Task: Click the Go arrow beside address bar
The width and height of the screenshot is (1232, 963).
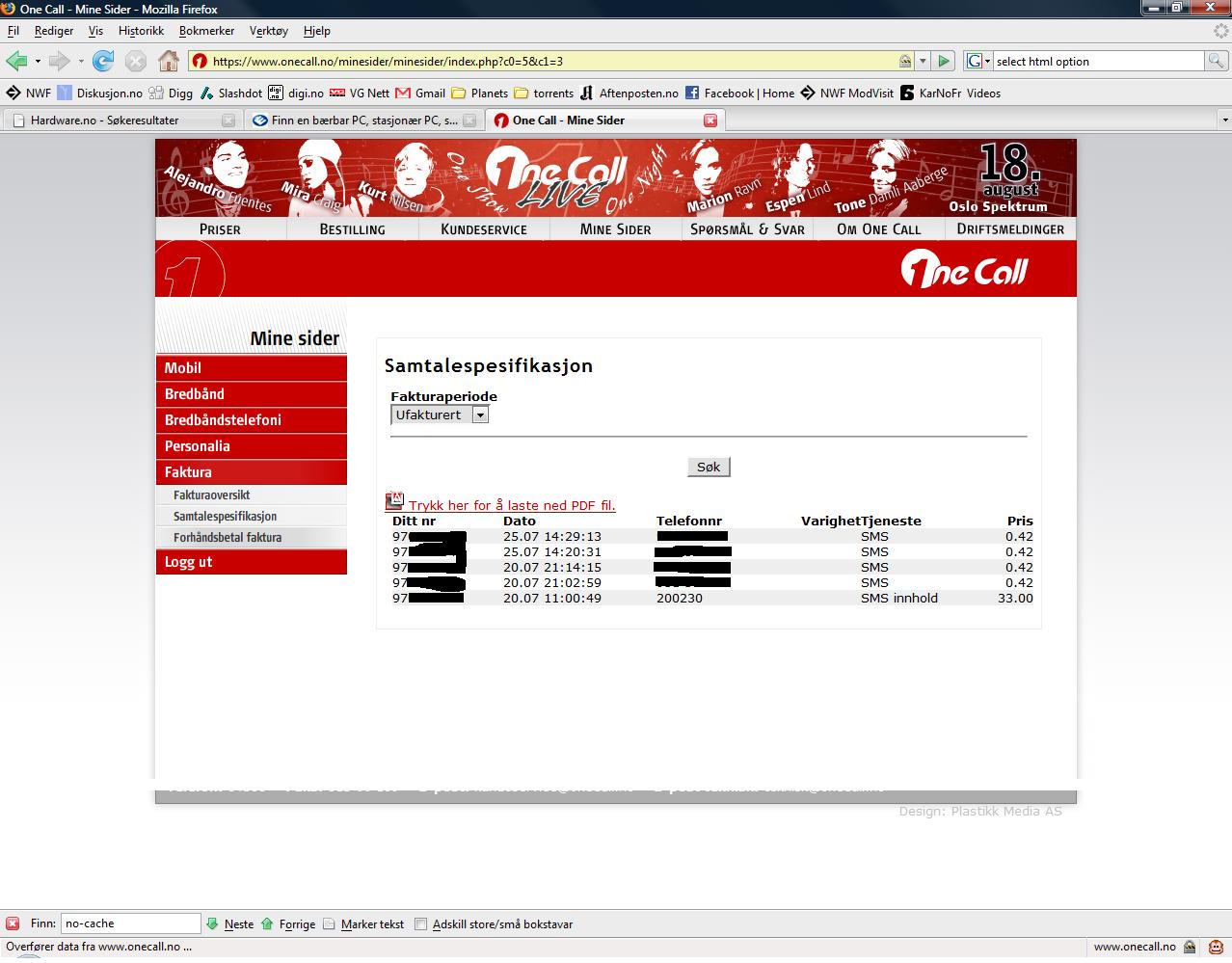Action: coord(944,61)
